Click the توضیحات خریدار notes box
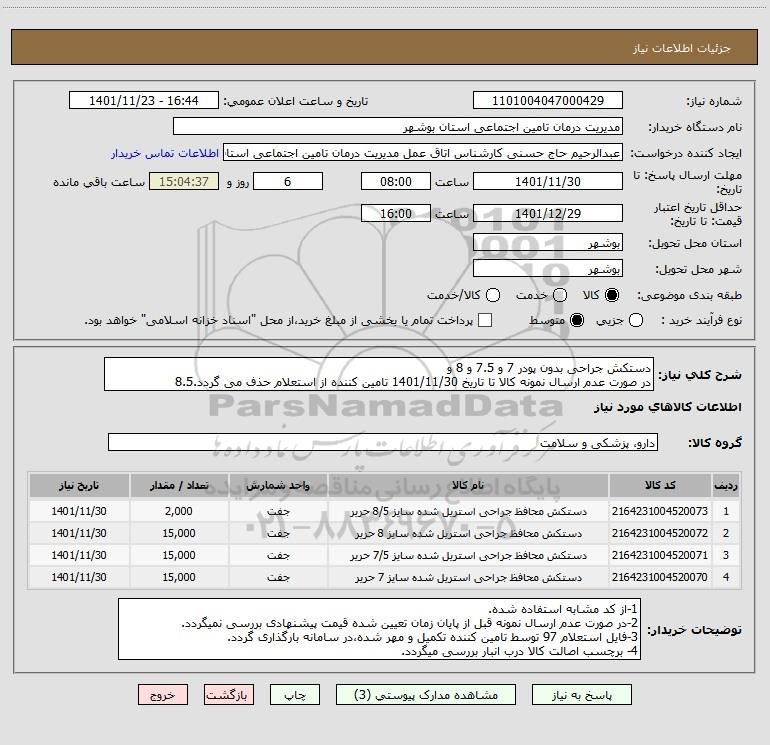 pos(380,630)
